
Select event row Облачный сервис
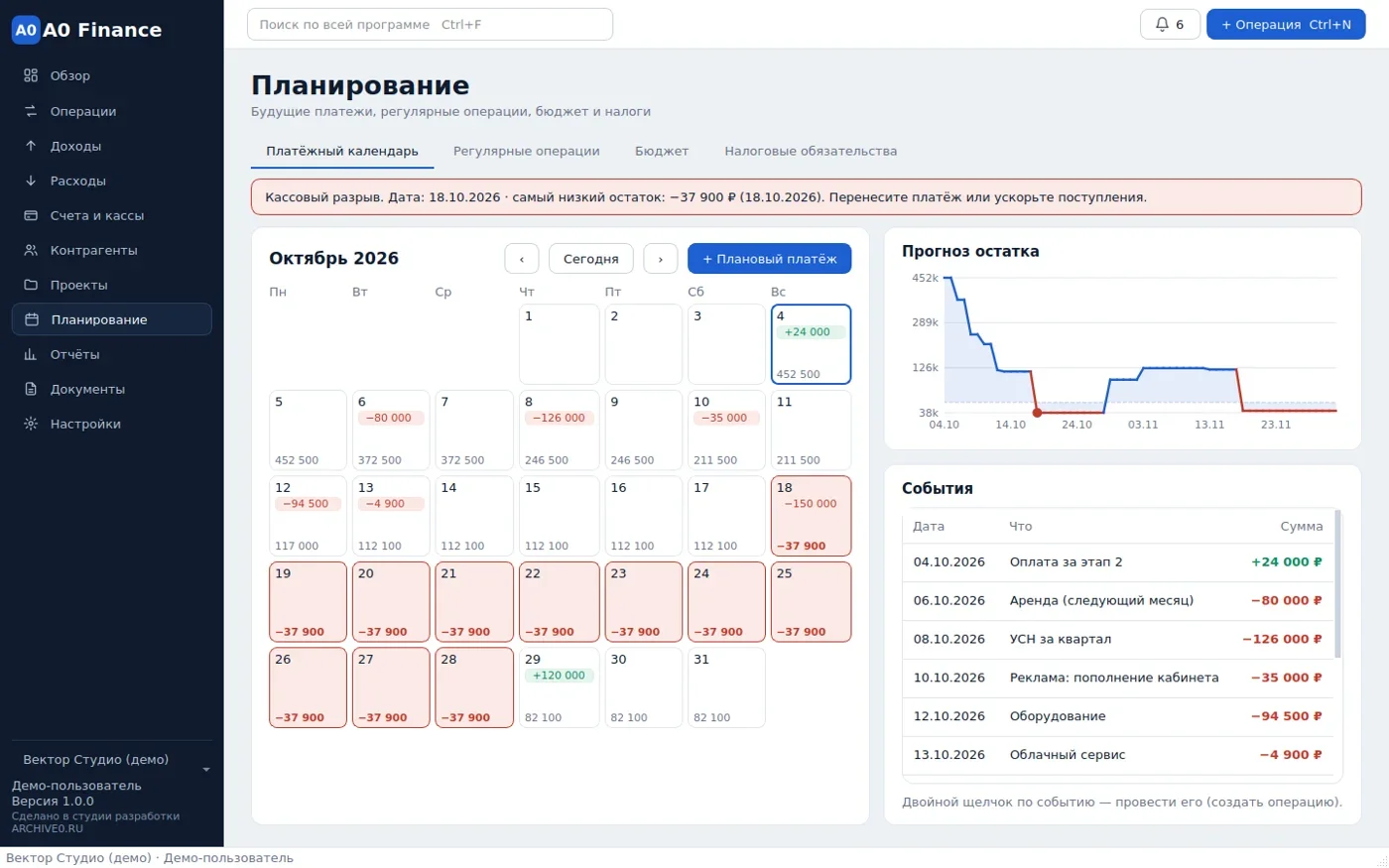tap(1118, 755)
